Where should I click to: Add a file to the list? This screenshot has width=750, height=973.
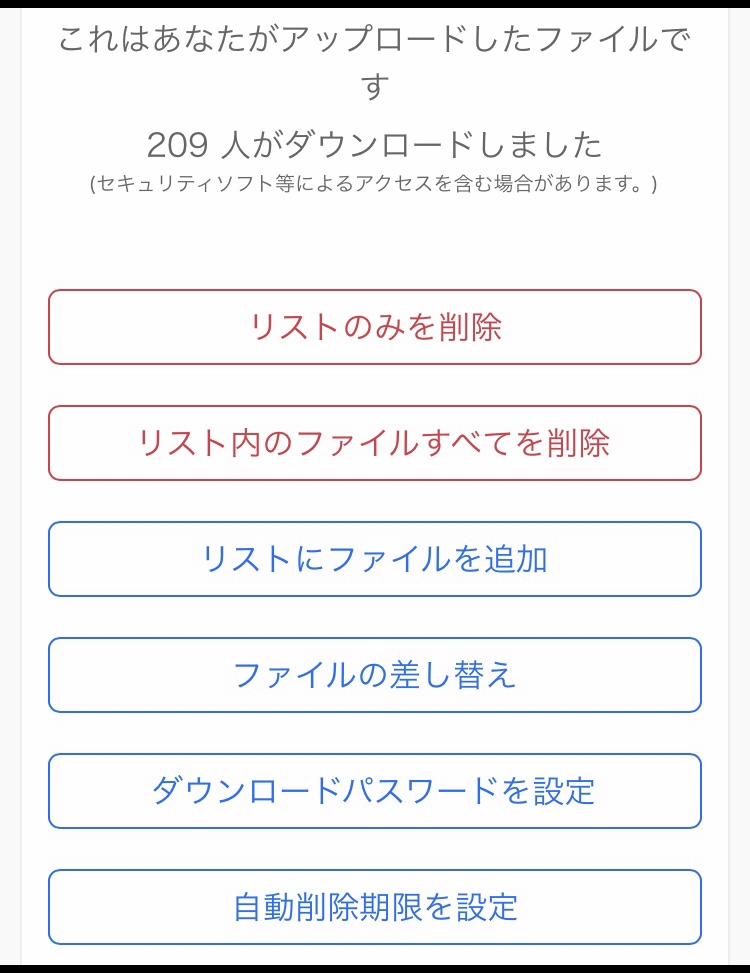coord(375,559)
